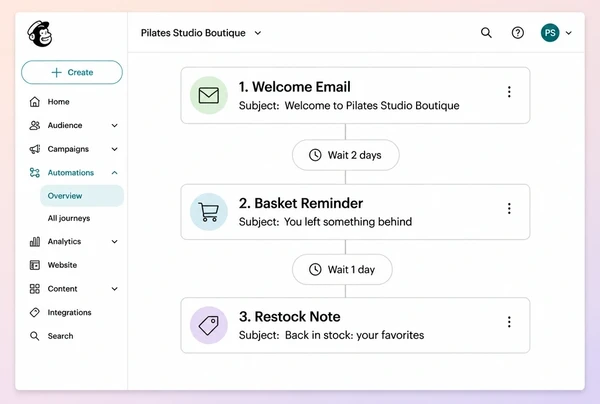Click the Basket Reminder cart icon
Screen dimensions: 600x404
coord(209,212)
